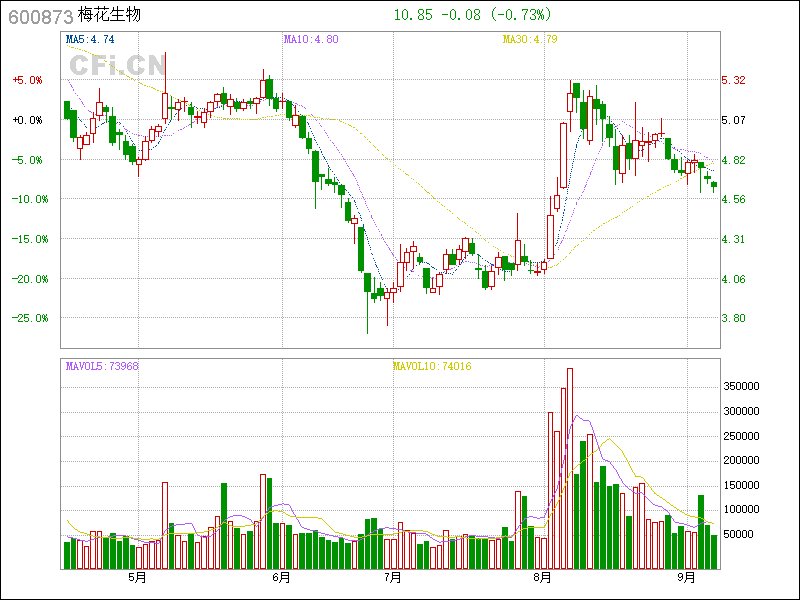The image size is (800, 600).
Task: Click the 5.32 price axis label
Action: point(733,80)
